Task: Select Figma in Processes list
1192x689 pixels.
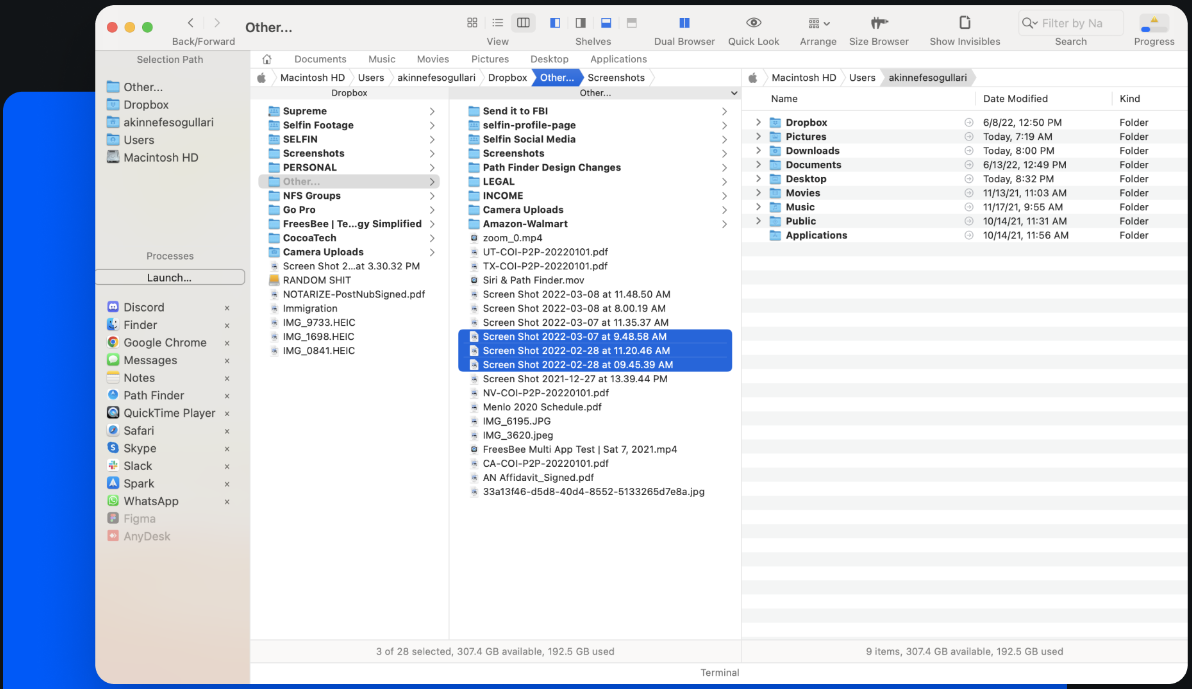Action: coord(132,519)
